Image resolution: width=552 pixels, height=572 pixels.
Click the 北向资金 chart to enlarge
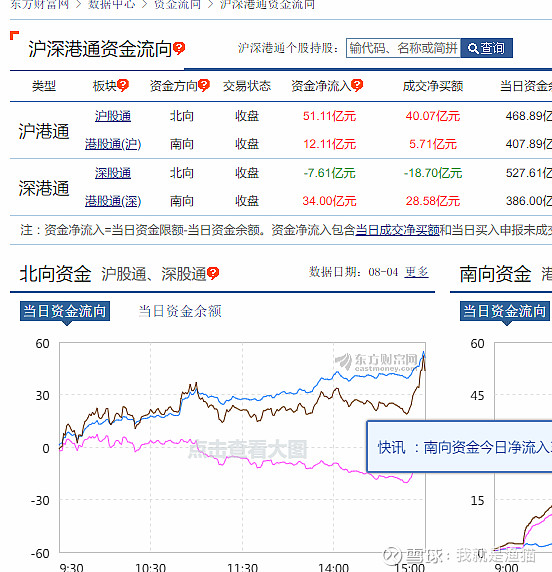[x=242, y=447]
